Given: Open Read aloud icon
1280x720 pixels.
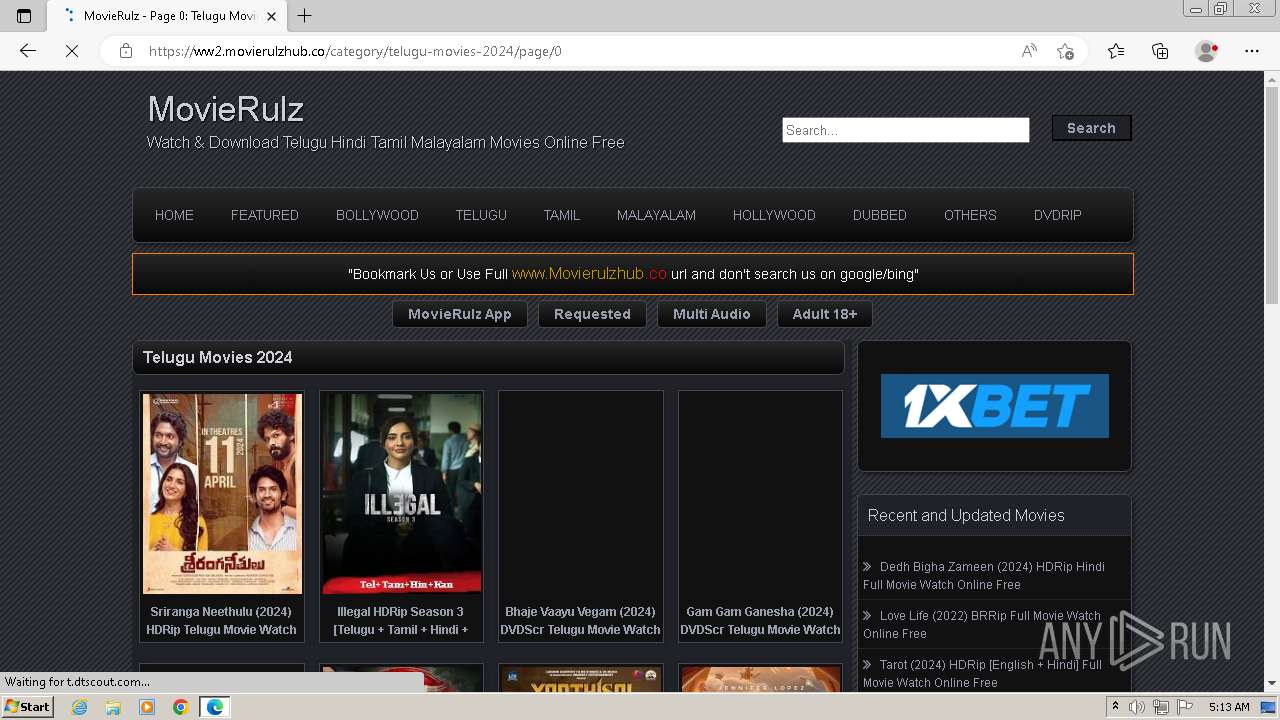Looking at the screenshot, I should 1029,51.
